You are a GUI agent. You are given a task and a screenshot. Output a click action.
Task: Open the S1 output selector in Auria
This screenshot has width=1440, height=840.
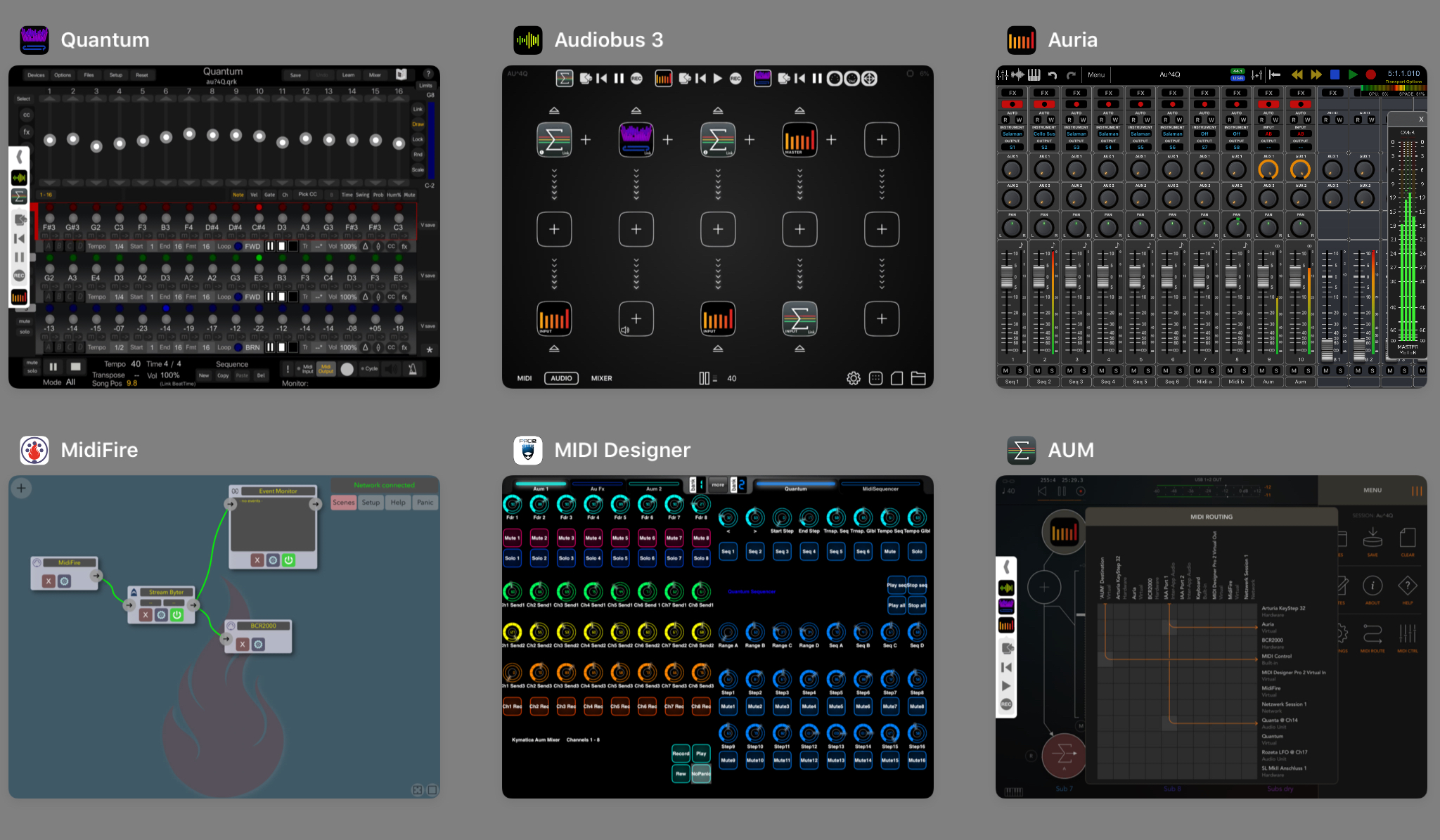(1012, 148)
